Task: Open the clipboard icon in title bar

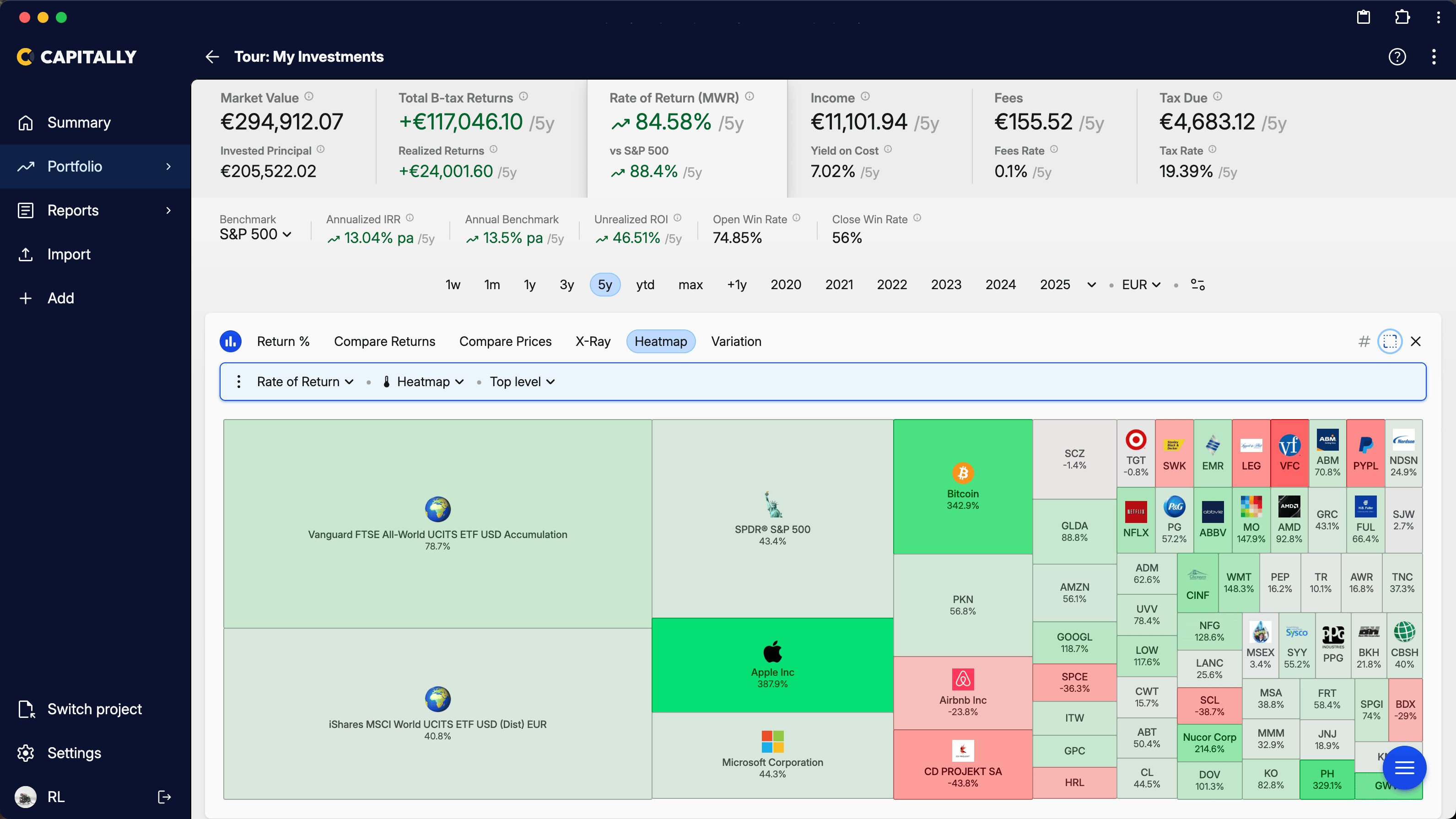Action: pos(1363,17)
